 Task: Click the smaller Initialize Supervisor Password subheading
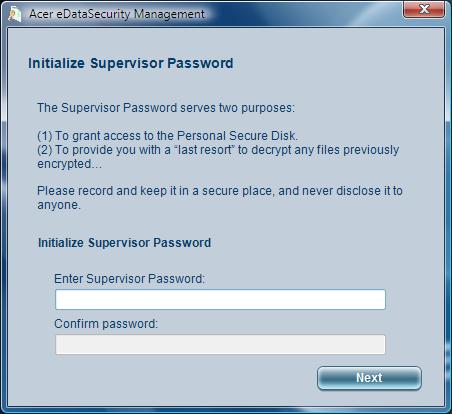point(124,243)
